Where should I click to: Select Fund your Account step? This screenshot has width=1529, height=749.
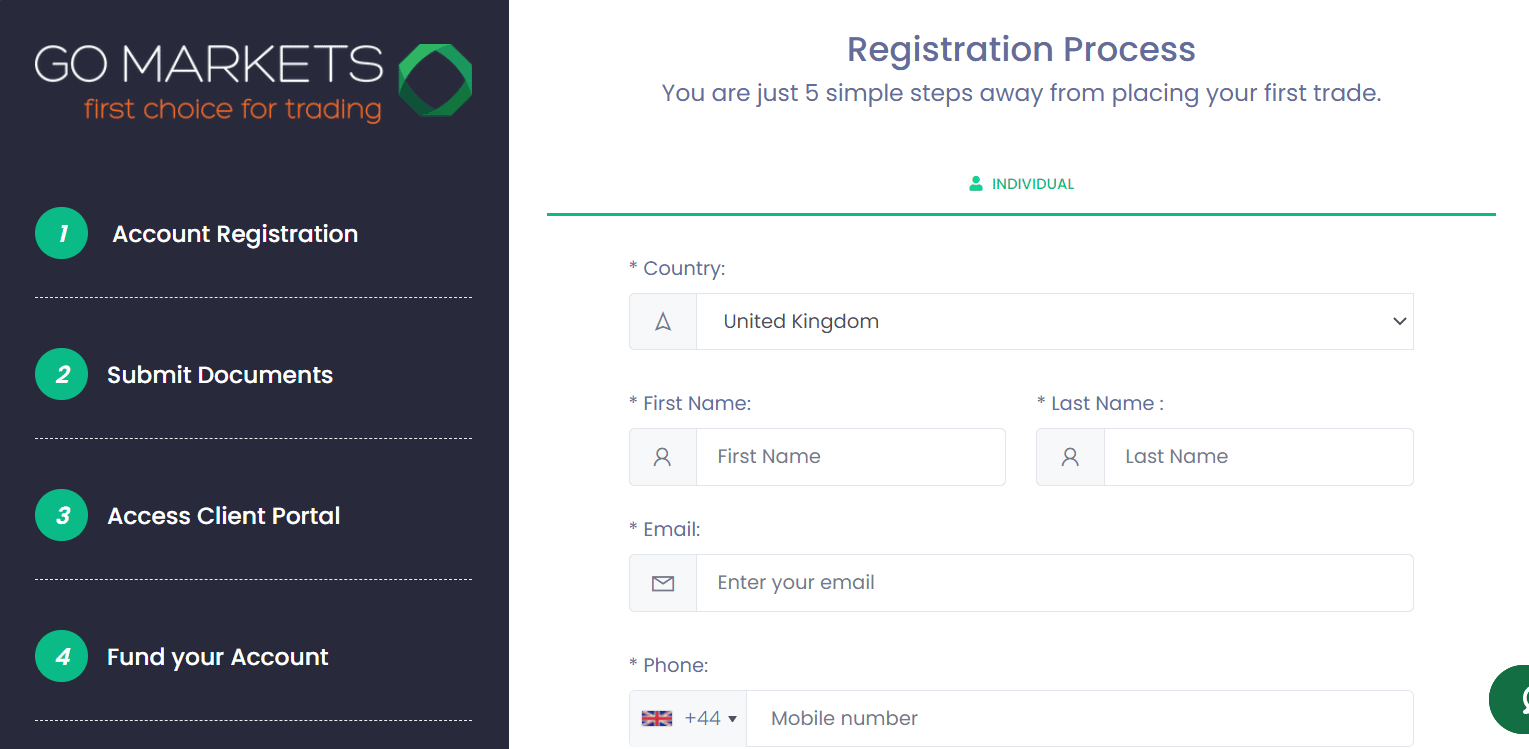(x=218, y=657)
